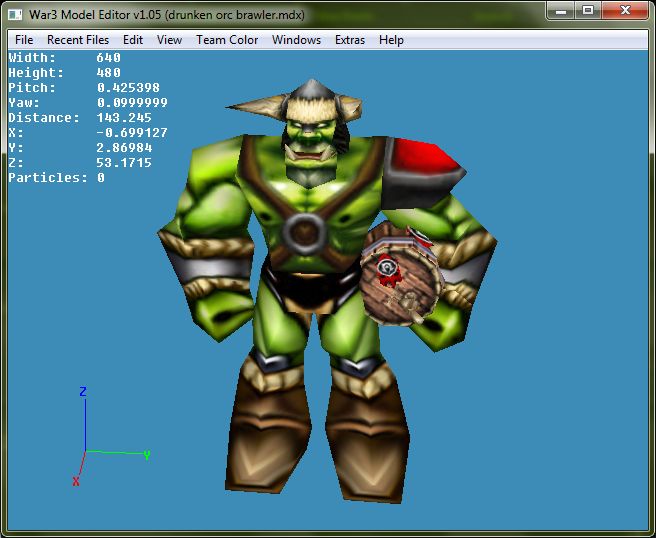Open the Windows menu
The height and width of the screenshot is (538, 656).
tap(296, 40)
